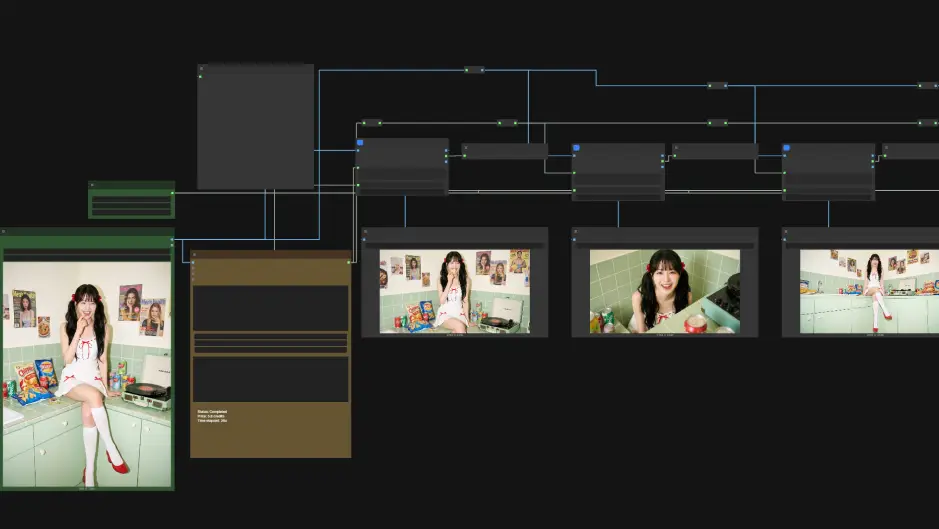Collapse the preview node showing the close-up smiling face

point(575,232)
